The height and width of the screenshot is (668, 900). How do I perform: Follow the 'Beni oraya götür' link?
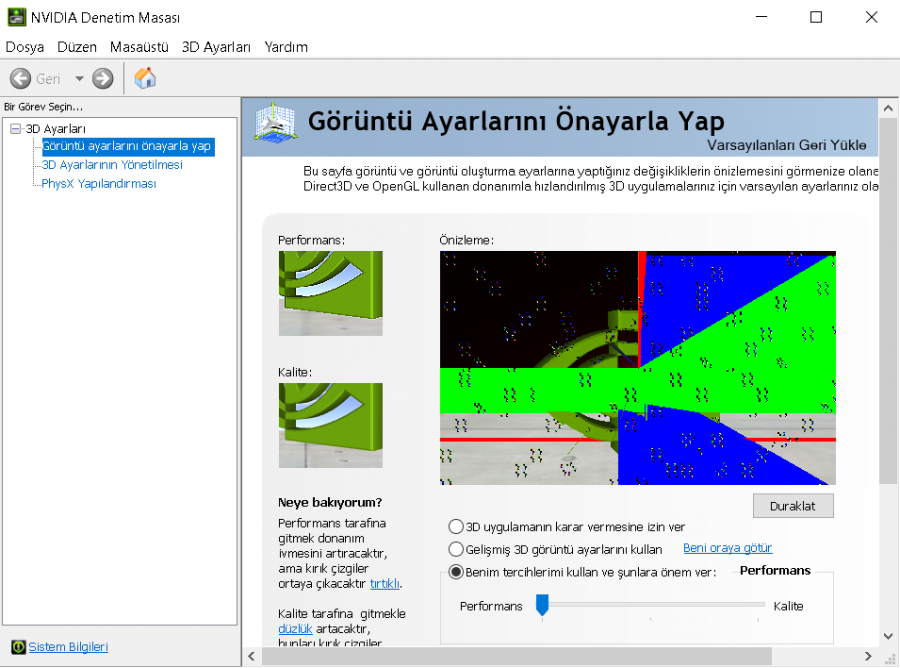pyautogui.click(x=727, y=548)
